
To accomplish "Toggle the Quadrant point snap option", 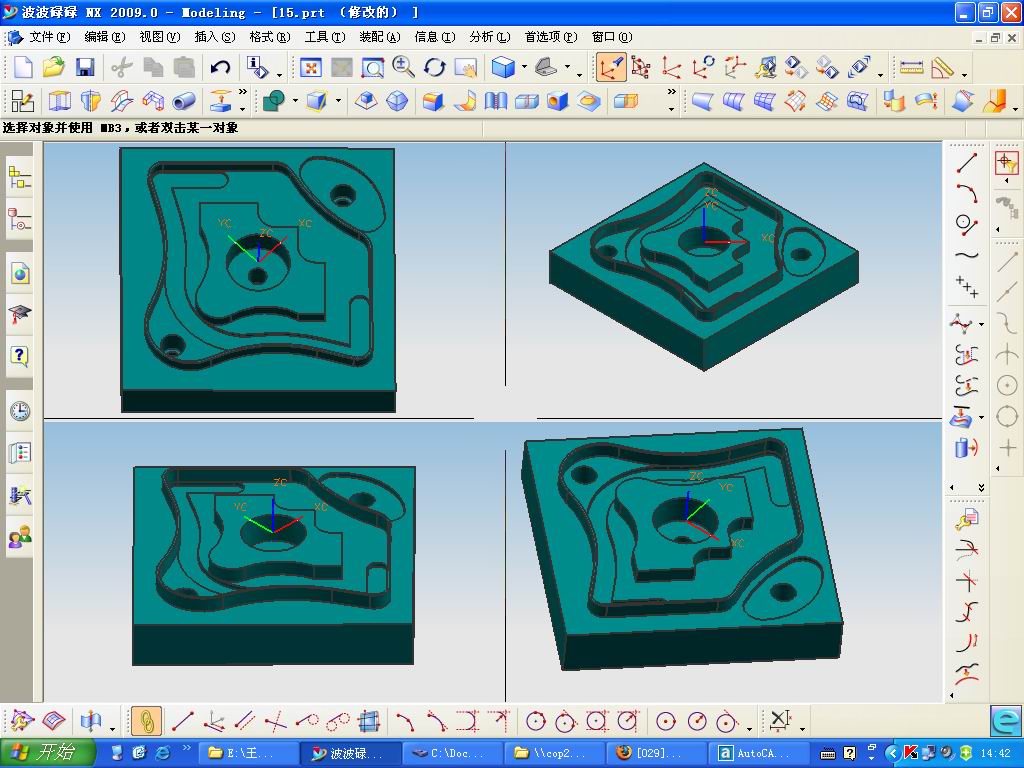I will click(1007, 417).
